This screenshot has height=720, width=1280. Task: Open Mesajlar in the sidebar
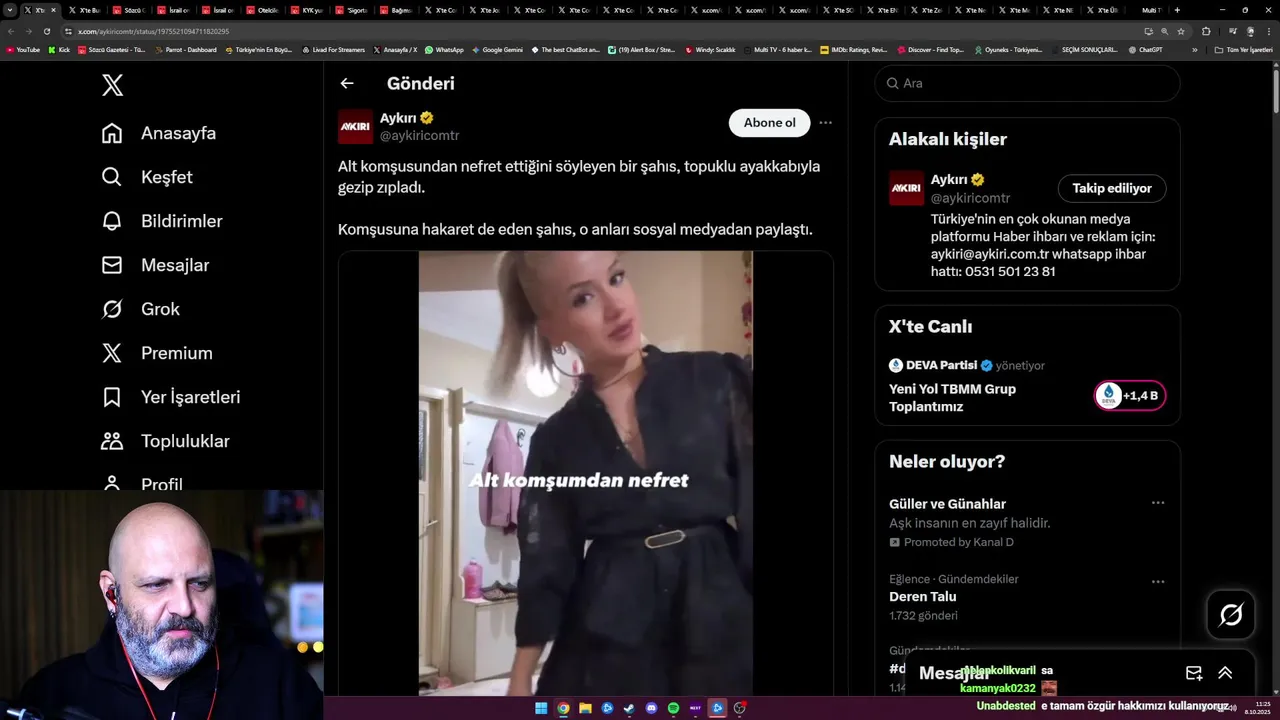[155, 265]
